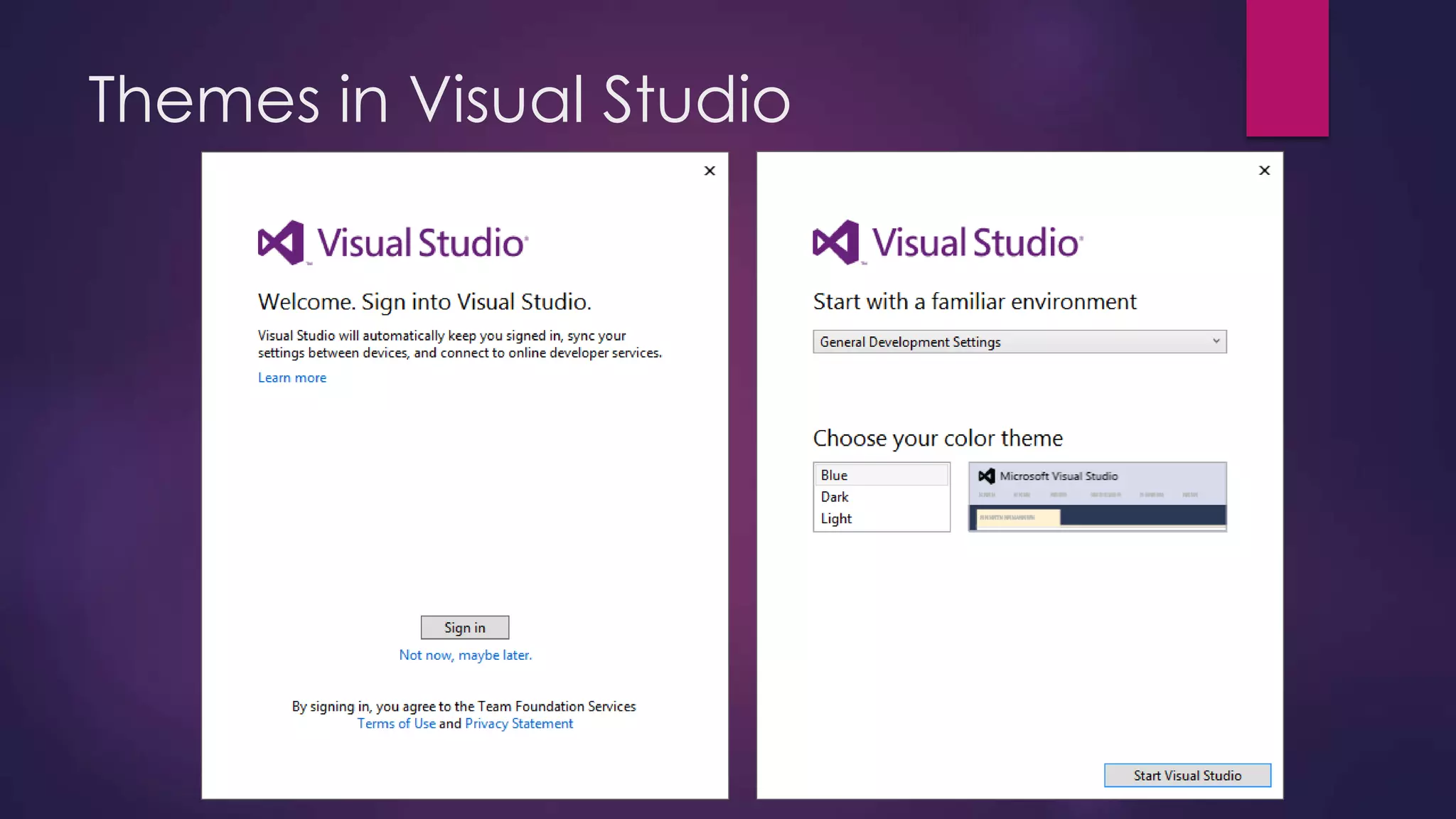This screenshot has width=1456, height=819.
Task: Select the Blue color theme
Action: [x=882, y=475]
